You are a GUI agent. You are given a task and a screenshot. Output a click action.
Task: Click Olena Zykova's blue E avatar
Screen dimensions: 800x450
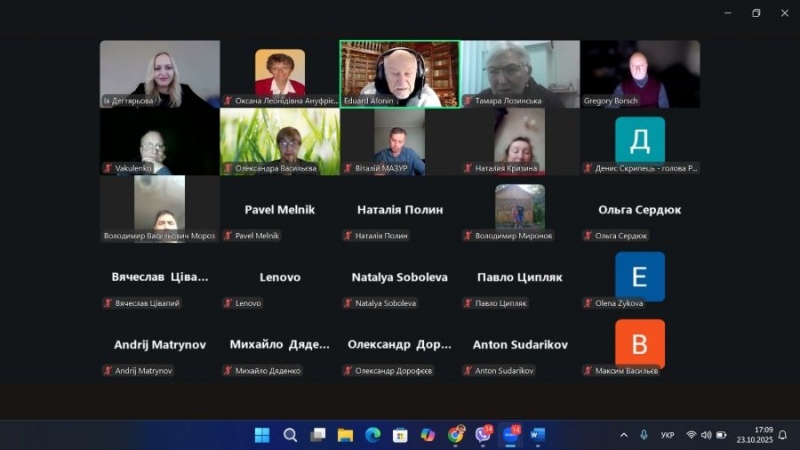pos(640,277)
